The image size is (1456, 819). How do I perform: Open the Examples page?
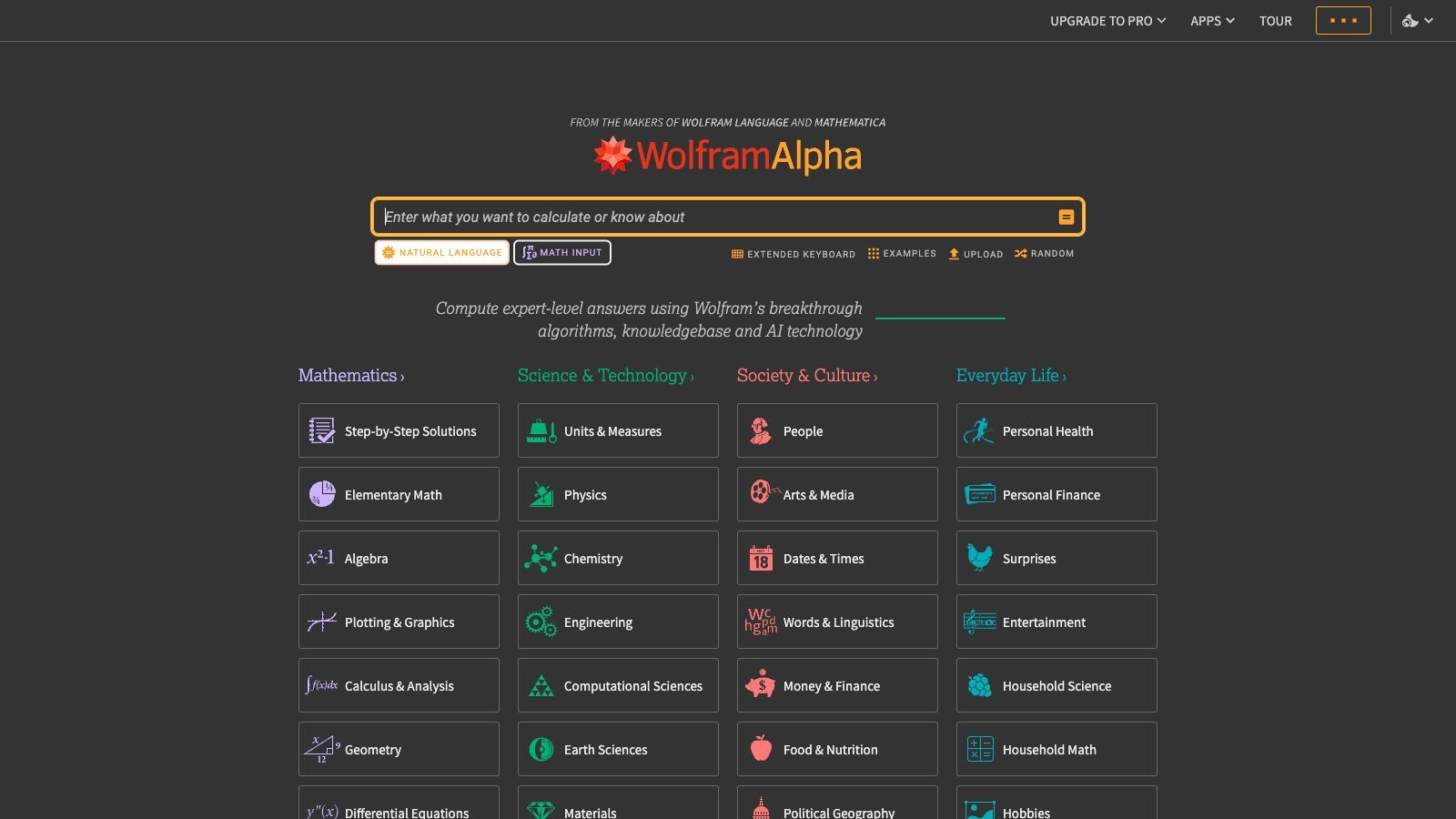(x=902, y=253)
